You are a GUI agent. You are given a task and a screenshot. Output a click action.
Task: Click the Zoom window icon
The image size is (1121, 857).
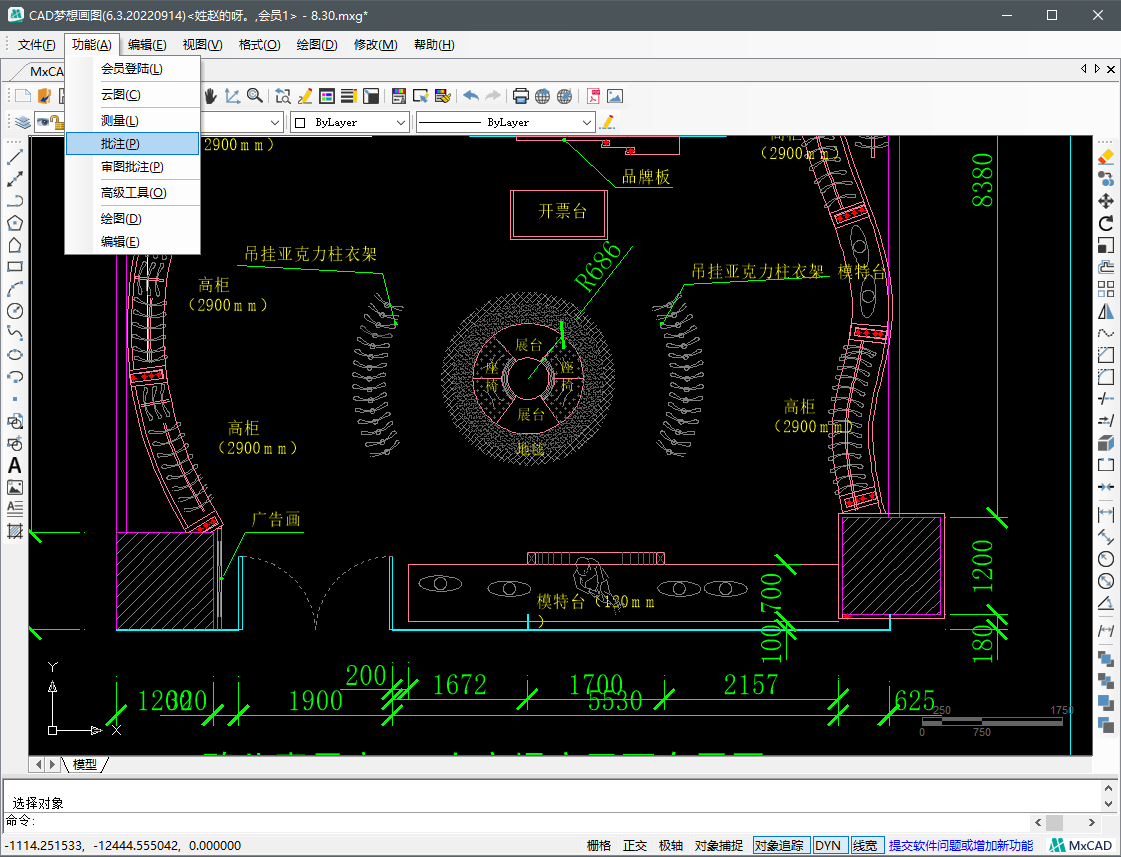(282, 96)
